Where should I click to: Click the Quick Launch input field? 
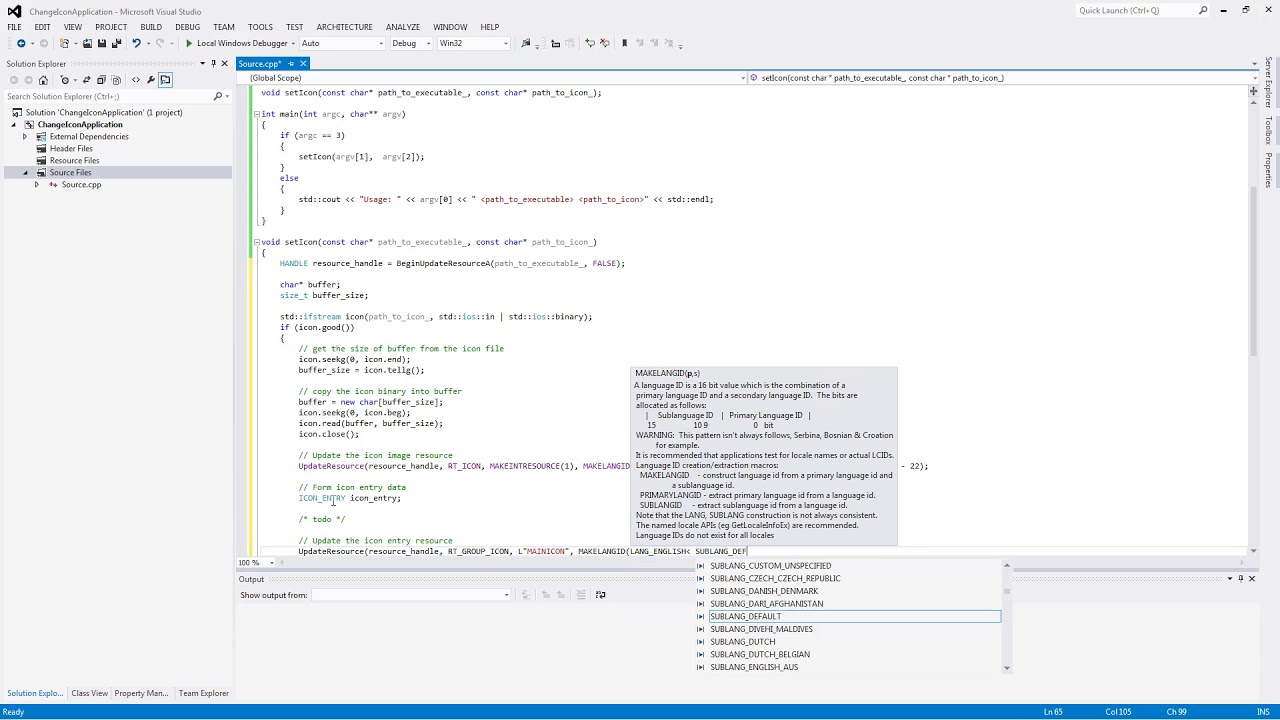[x=1135, y=10]
